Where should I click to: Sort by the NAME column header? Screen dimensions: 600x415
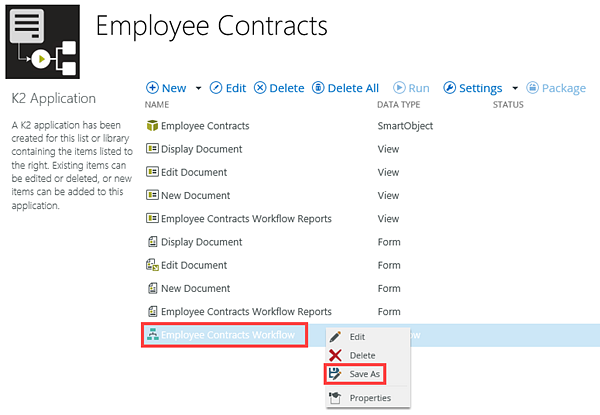click(157, 104)
